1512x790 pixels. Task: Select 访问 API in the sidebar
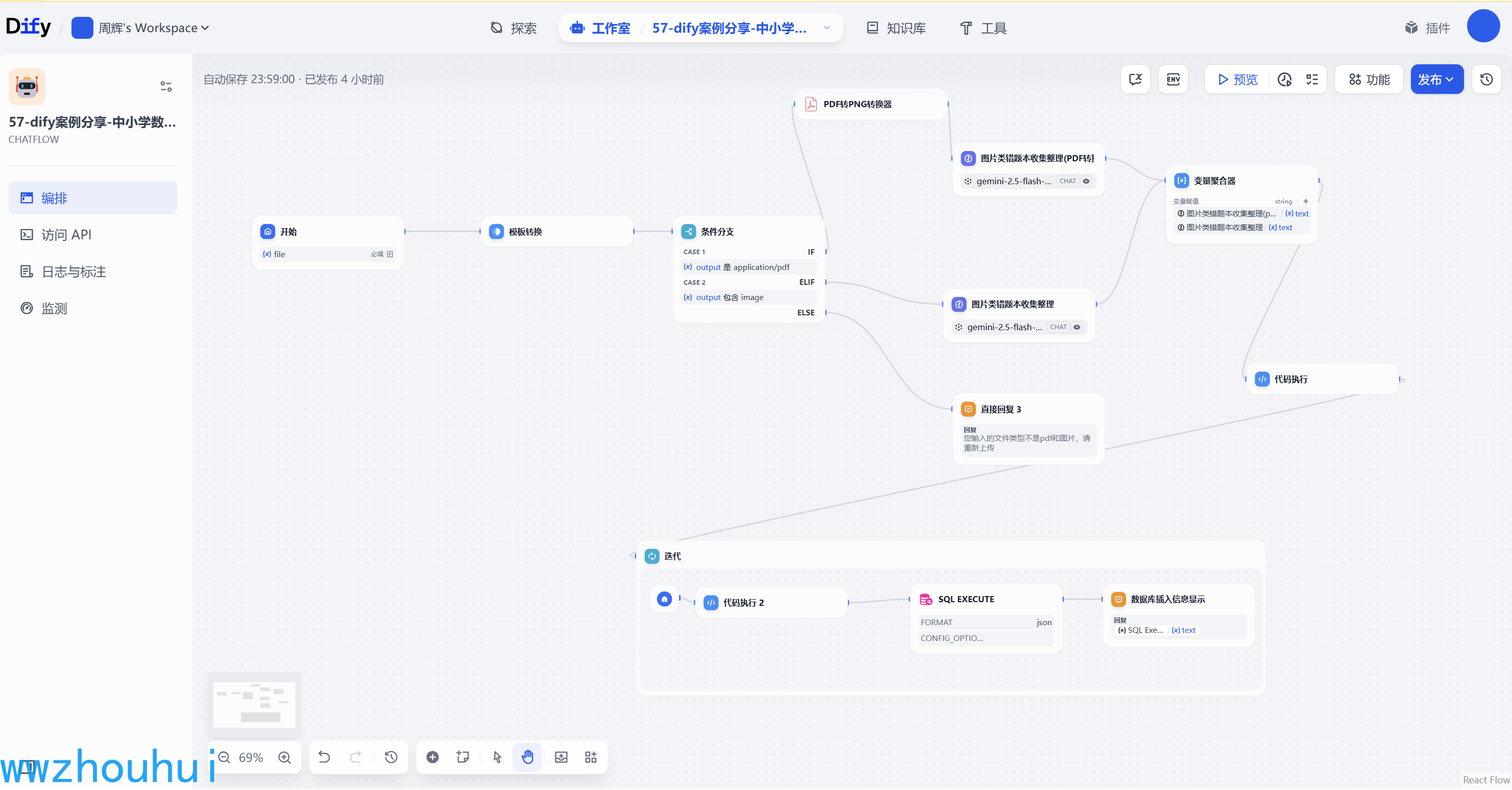(x=66, y=235)
